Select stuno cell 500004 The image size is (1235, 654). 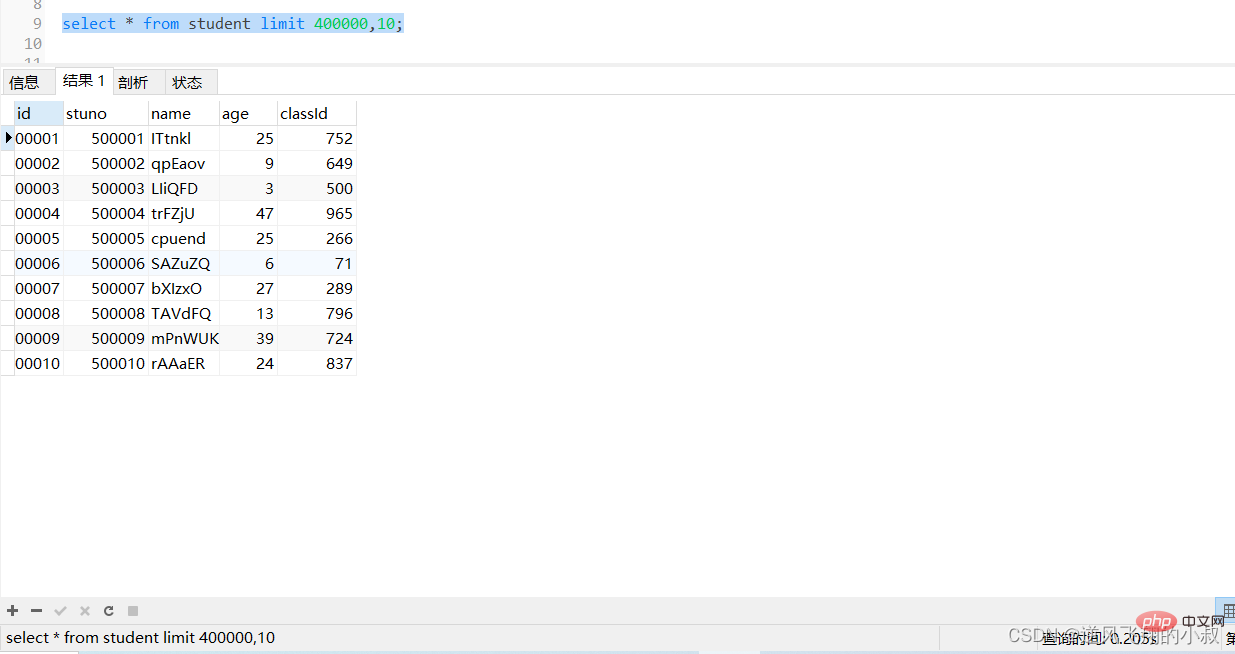click(106, 213)
